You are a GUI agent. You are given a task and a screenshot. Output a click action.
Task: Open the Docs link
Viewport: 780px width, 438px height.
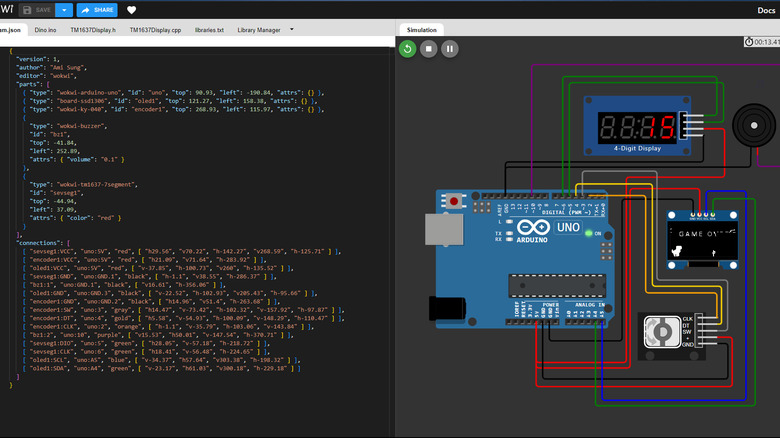(x=765, y=10)
